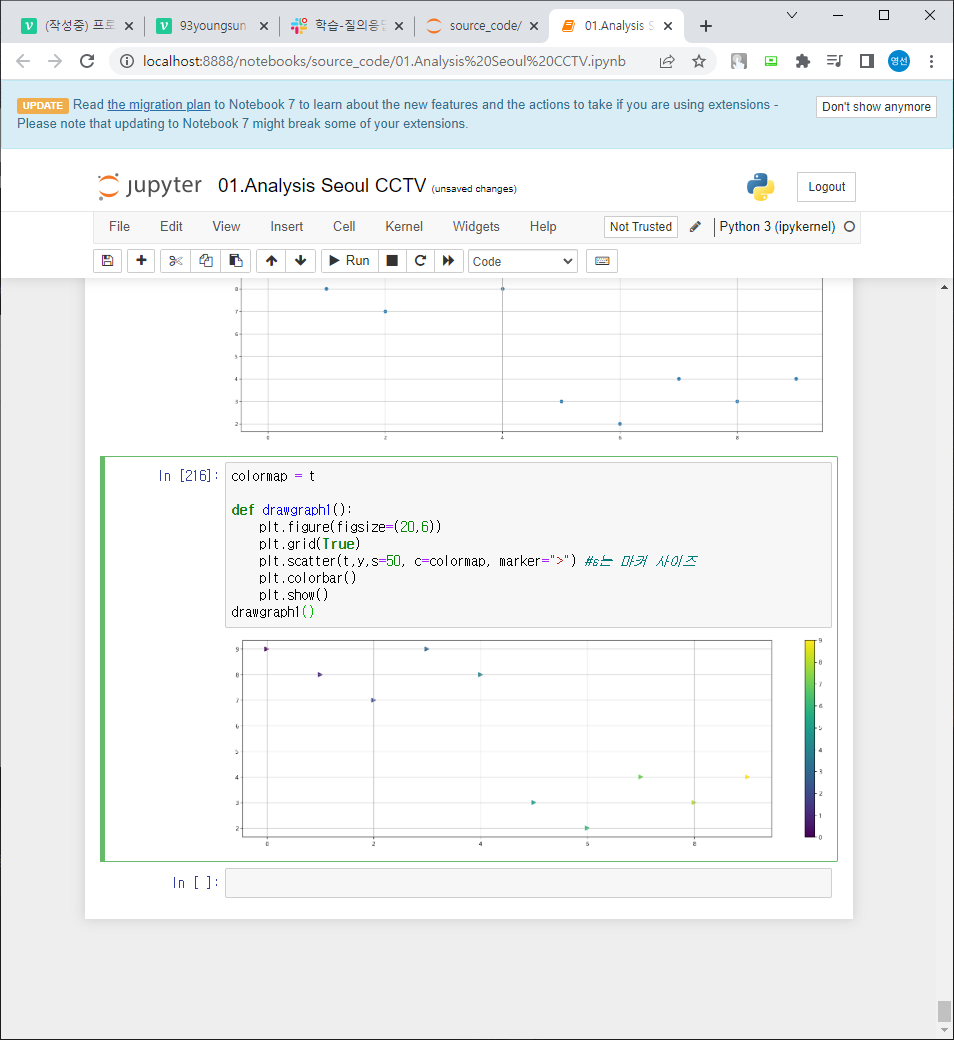Open a new browser tab

coord(706,26)
